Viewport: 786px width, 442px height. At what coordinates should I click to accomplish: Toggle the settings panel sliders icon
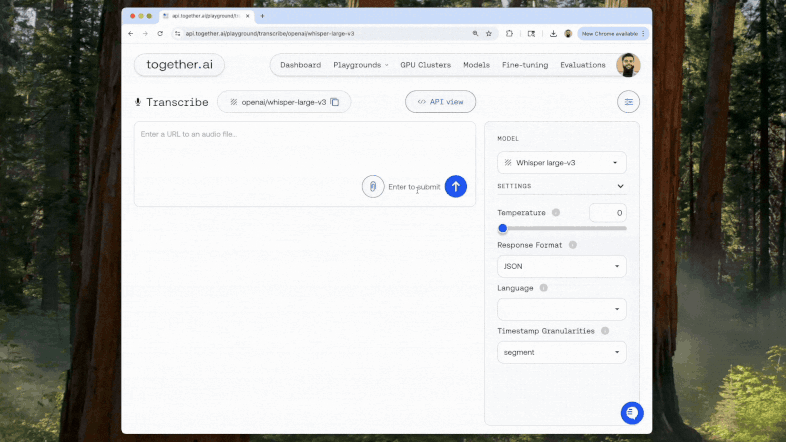[628, 102]
